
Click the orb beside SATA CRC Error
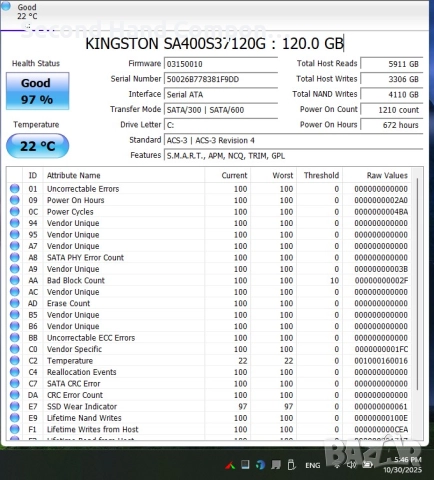(x=15, y=383)
